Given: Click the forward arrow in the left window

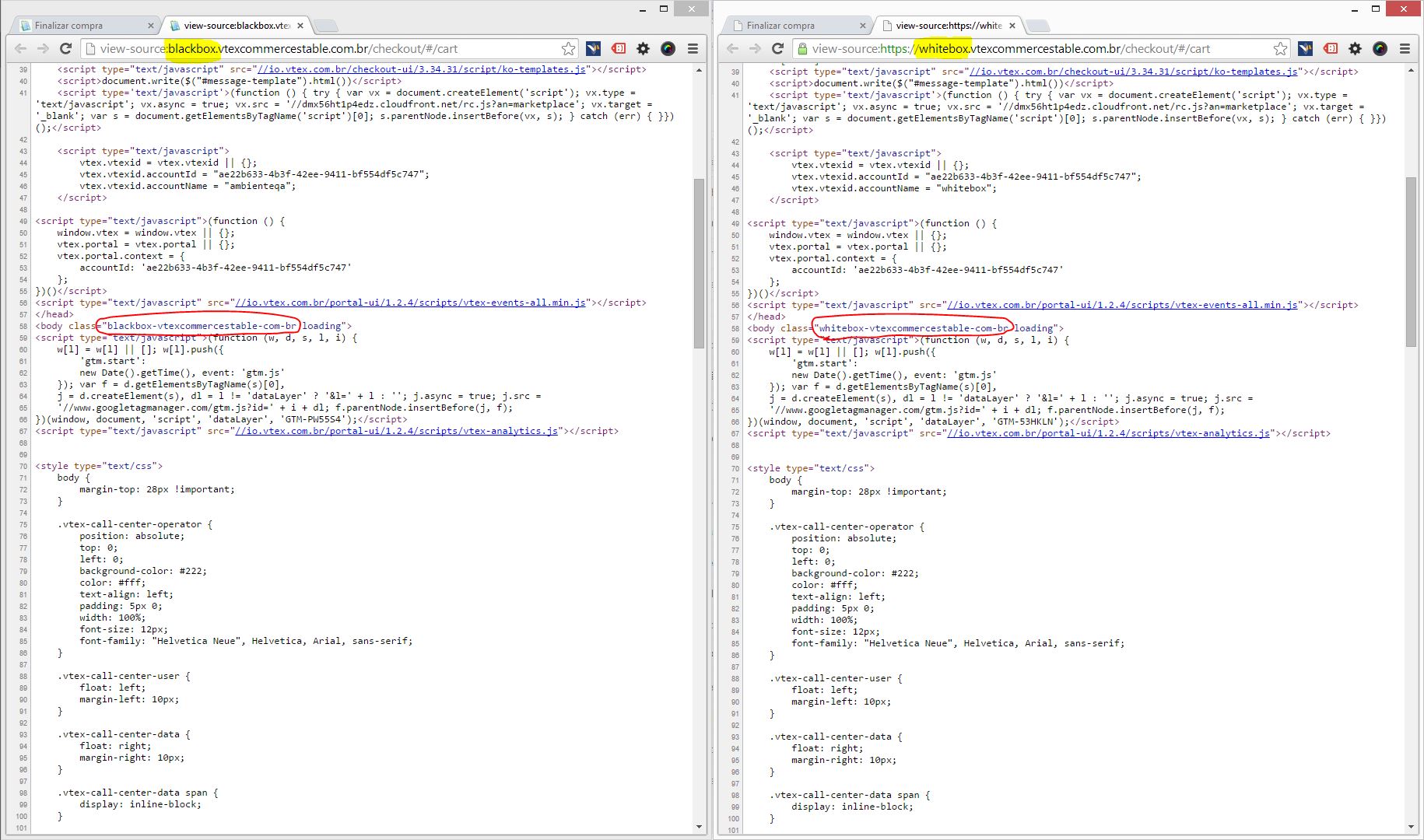Looking at the screenshot, I should [43, 48].
